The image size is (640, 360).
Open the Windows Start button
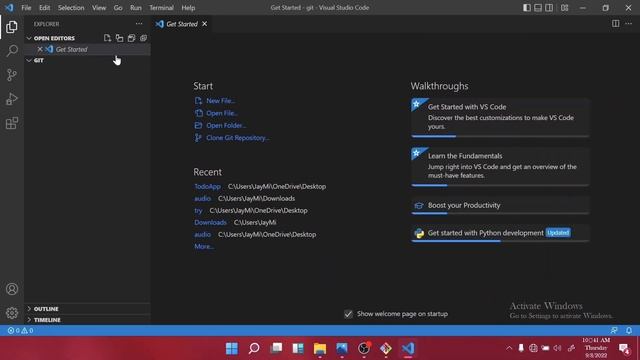(x=232, y=348)
